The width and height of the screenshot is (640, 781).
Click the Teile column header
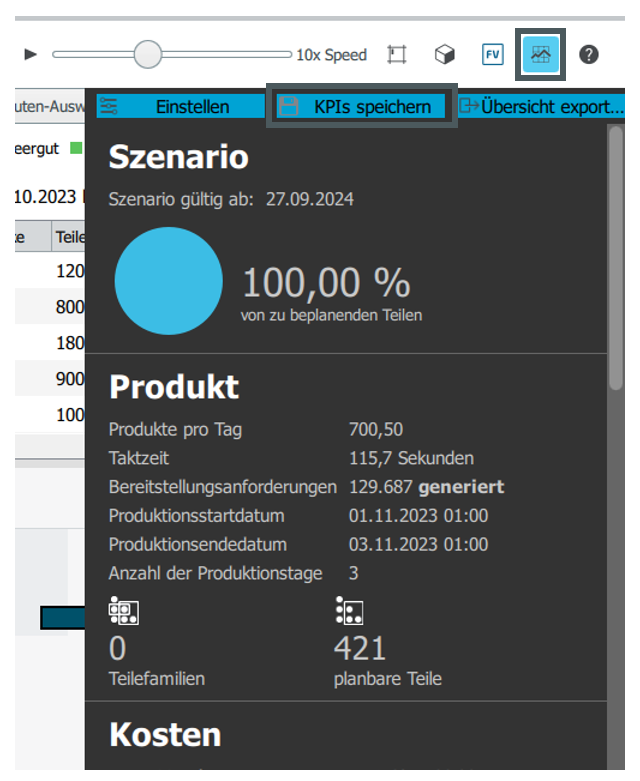pyautogui.click(x=69, y=237)
